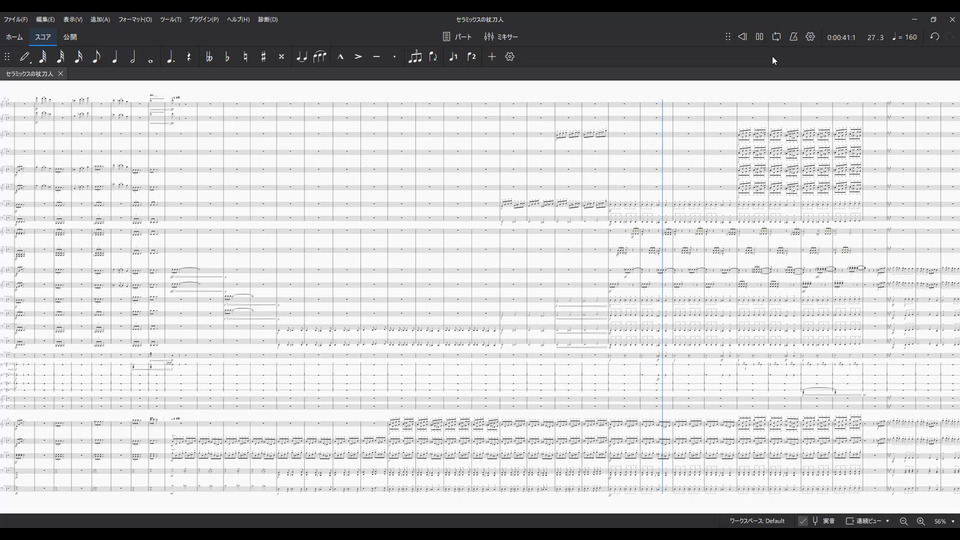Flip note stem direction

433,57
